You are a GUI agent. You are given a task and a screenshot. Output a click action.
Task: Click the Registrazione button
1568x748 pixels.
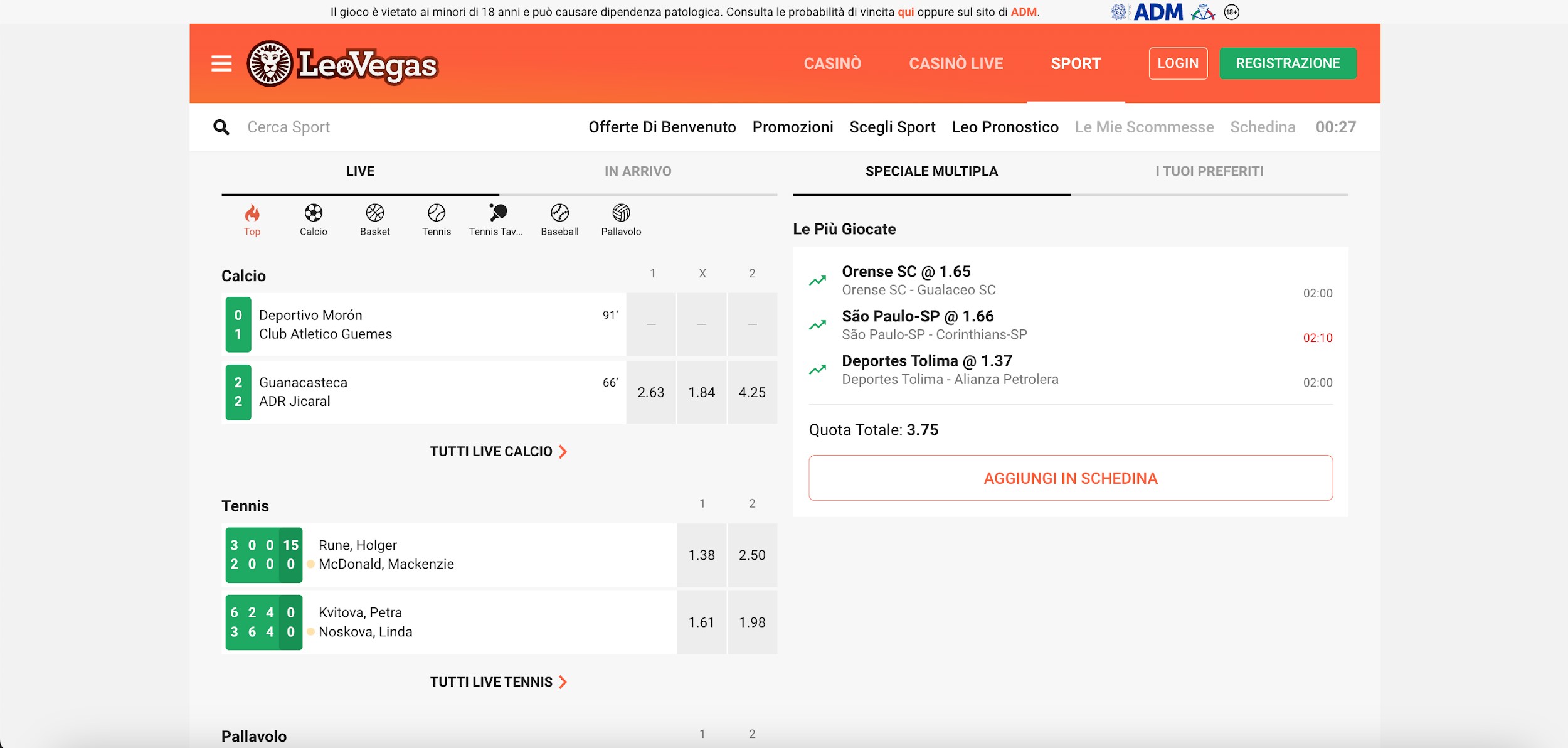[1288, 63]
